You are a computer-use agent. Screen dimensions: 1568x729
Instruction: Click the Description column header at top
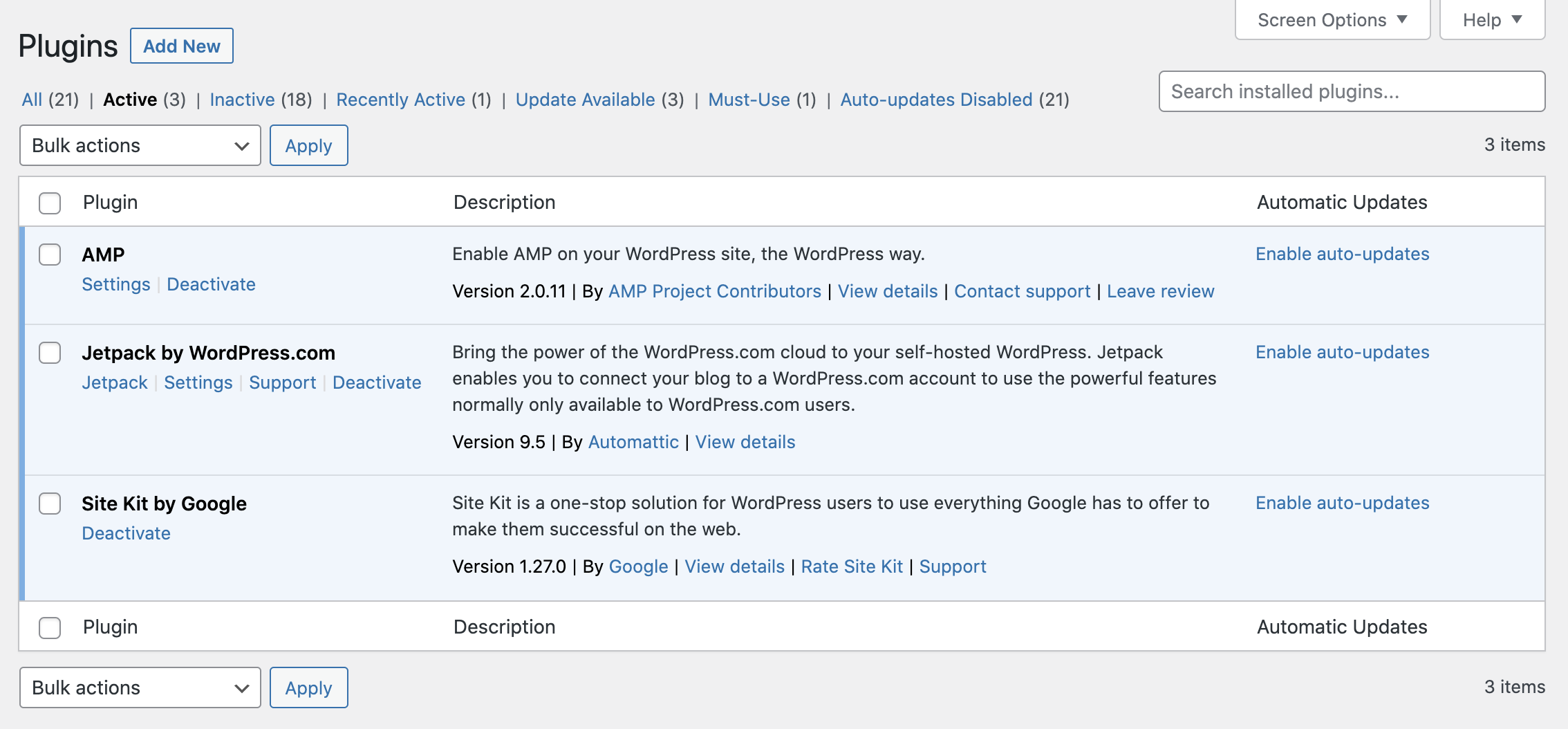point(504,202)
